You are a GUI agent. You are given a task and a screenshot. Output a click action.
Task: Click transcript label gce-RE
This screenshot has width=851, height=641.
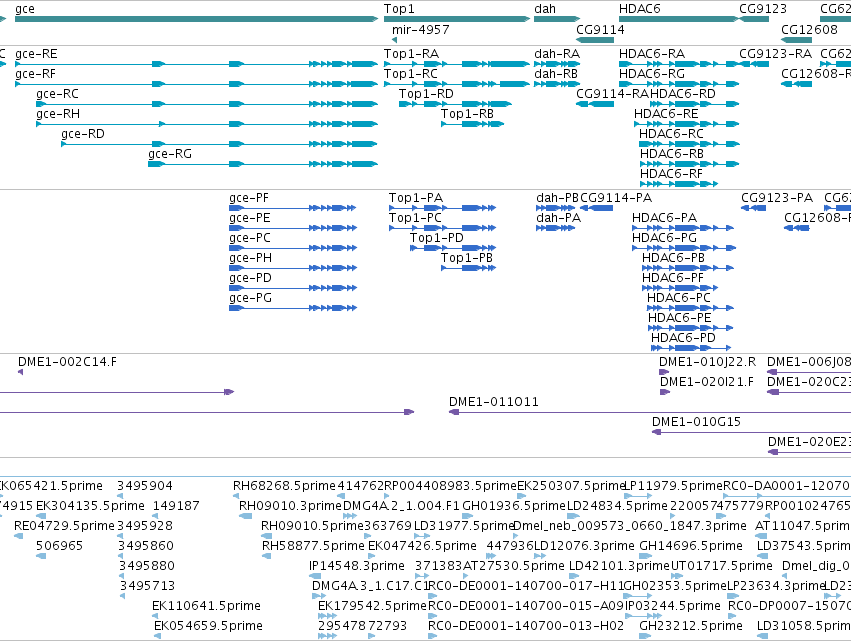pos(36,54)
